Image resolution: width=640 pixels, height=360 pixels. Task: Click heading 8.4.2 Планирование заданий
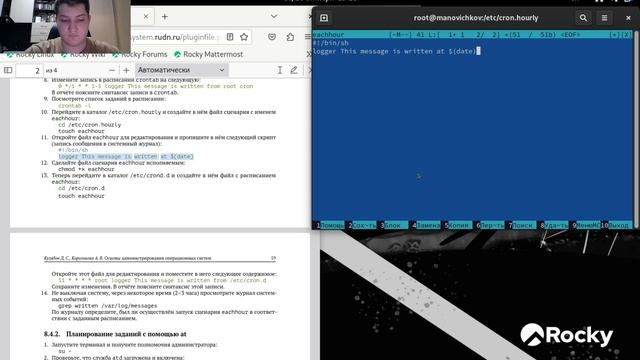pyautogui.click(x=115, y=334)
